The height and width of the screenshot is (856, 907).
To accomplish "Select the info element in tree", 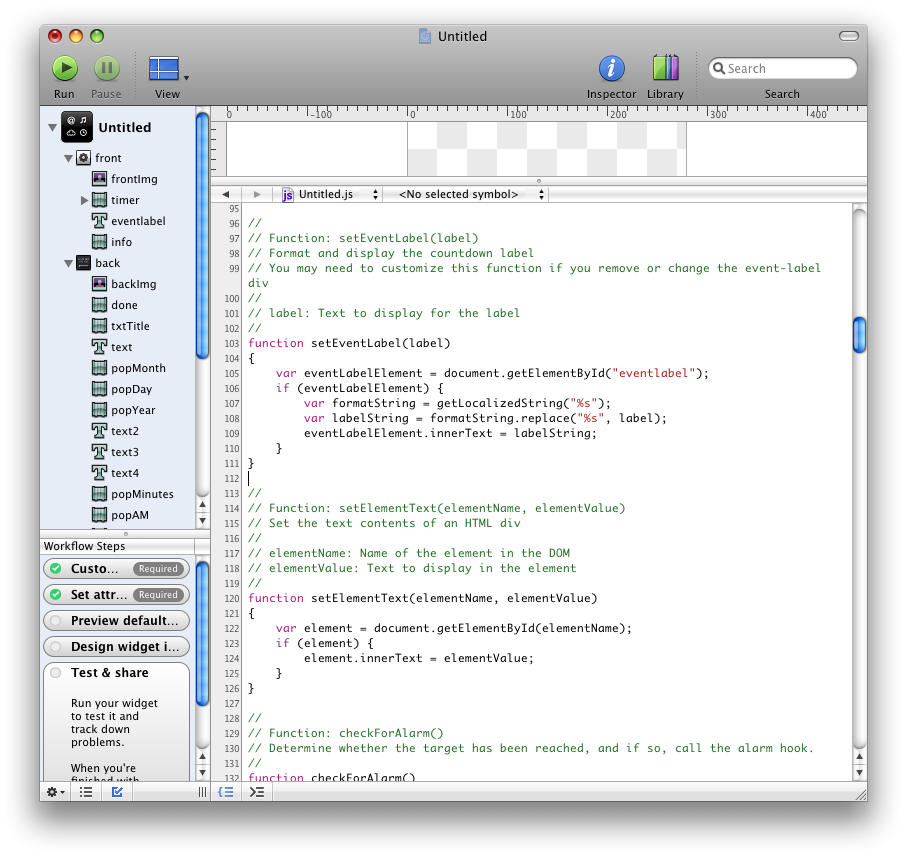I will coord(112,242).
